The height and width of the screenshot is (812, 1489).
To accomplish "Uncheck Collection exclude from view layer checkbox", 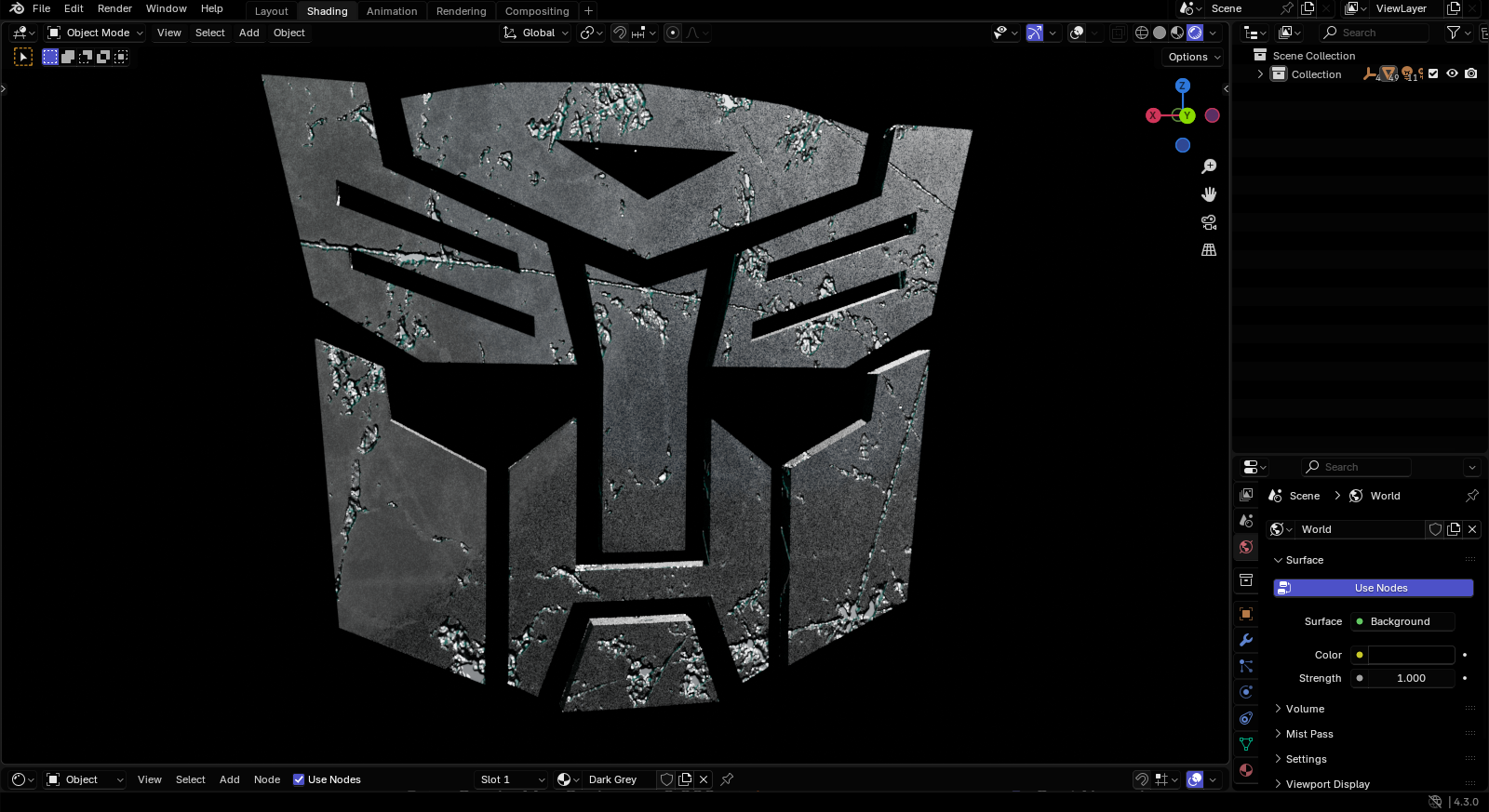I will click(x=1433, y=73).
